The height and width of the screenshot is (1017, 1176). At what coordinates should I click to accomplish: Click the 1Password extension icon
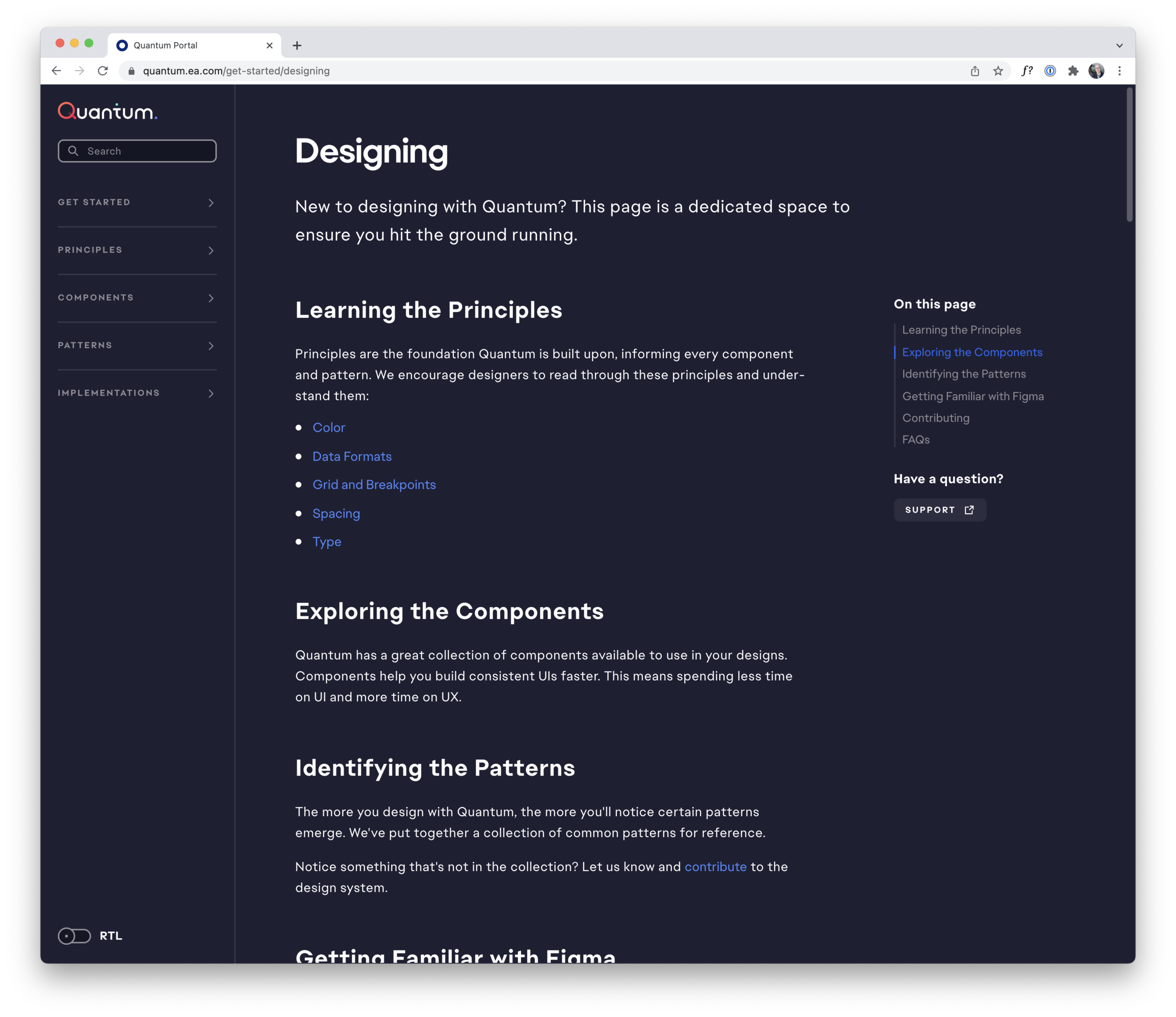(x=1050, y=71)
